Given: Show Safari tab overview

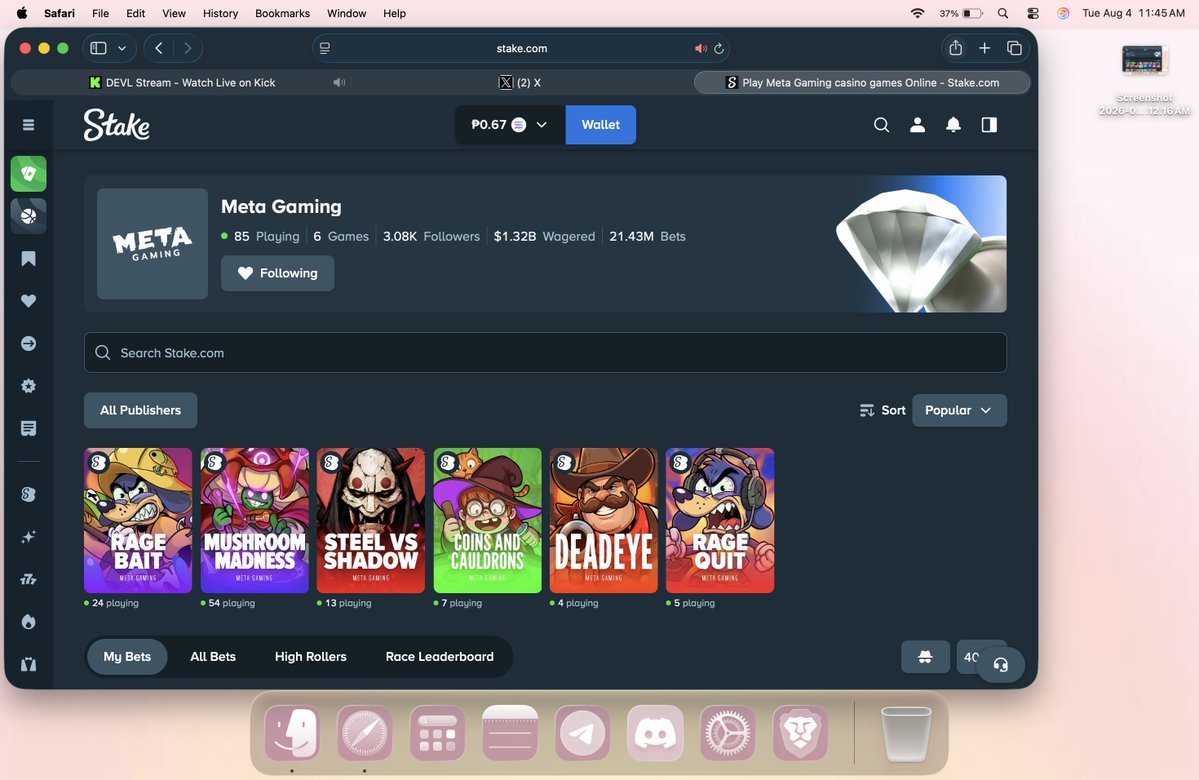Looking at the screenshot, I should tap(1014, 48).
